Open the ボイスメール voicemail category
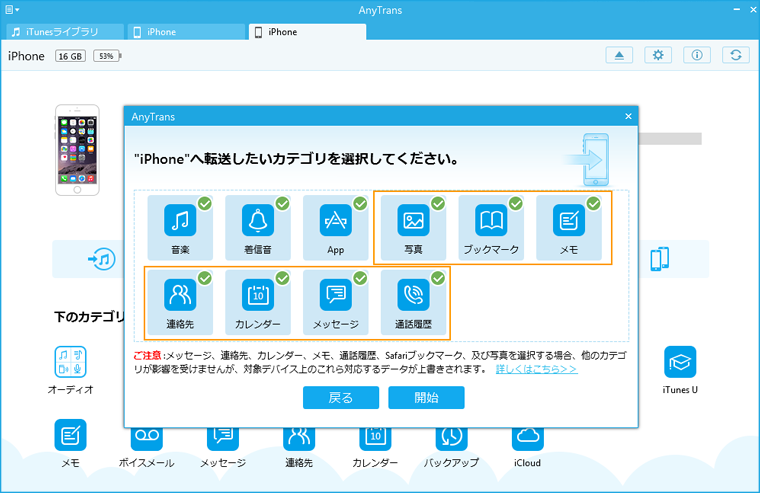 (x=146, y=446)
